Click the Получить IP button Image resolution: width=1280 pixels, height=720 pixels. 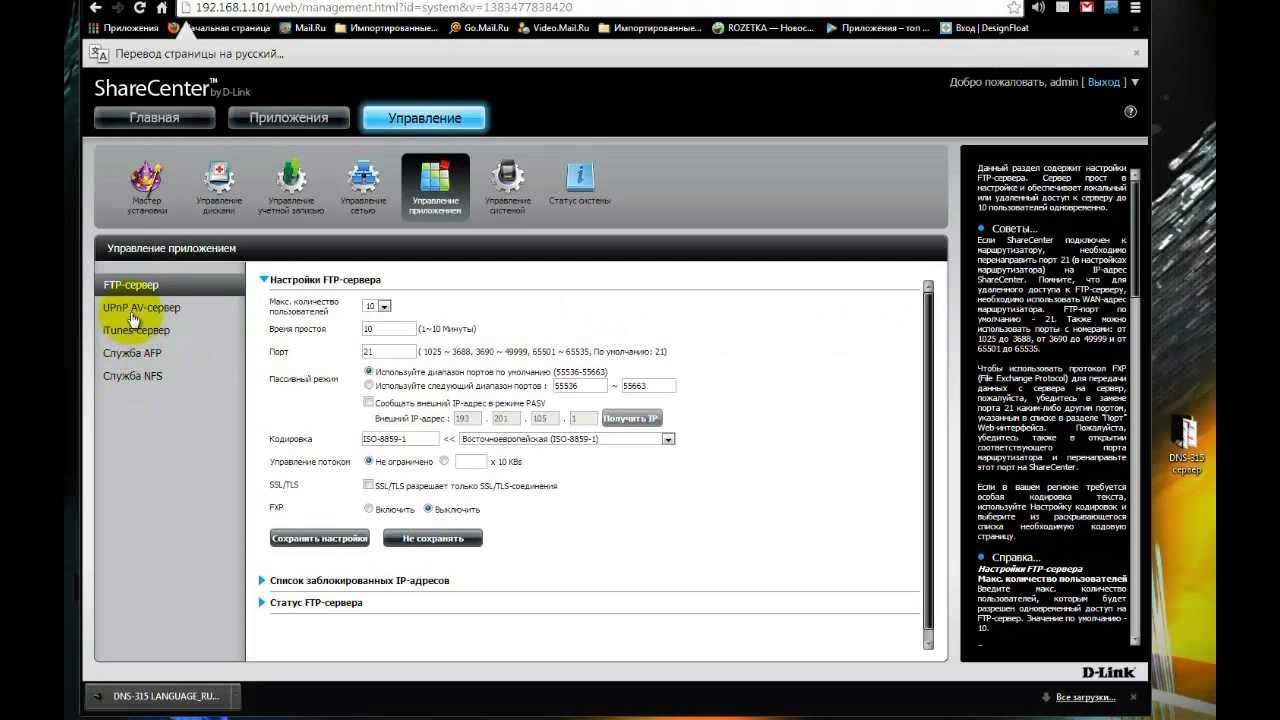(x=632, y=418)
